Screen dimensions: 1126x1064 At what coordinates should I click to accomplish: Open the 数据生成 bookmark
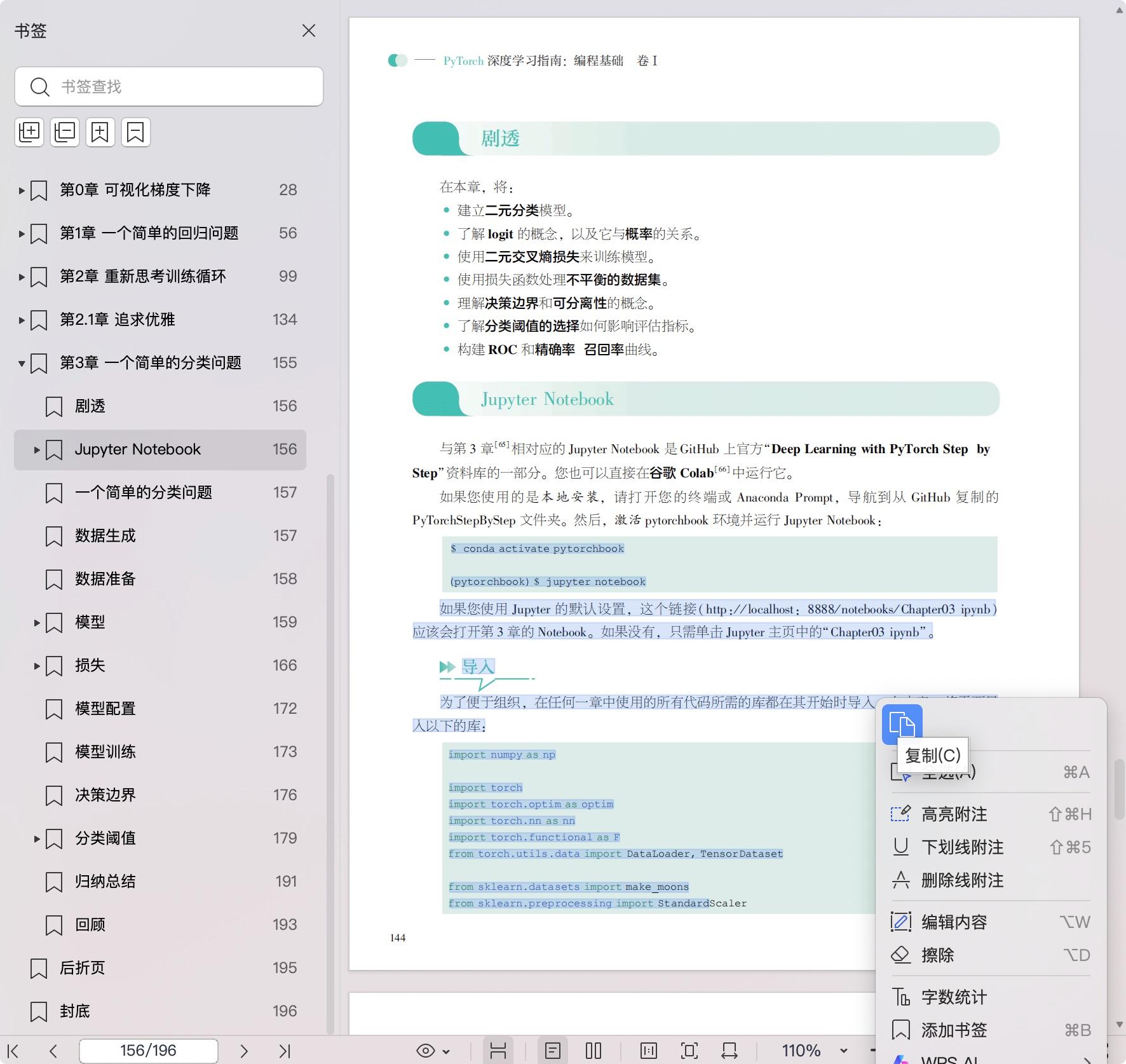[105, 536]
